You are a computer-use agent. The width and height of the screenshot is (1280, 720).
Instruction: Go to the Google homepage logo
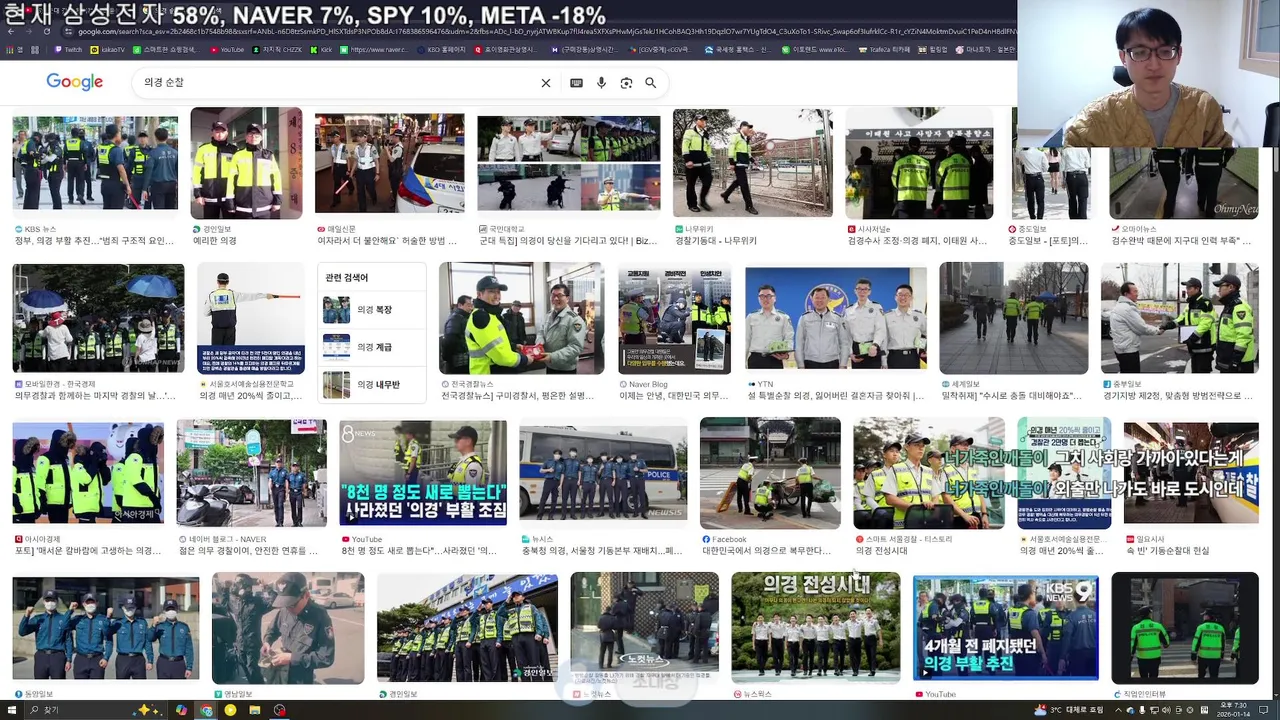pos(75,82)
